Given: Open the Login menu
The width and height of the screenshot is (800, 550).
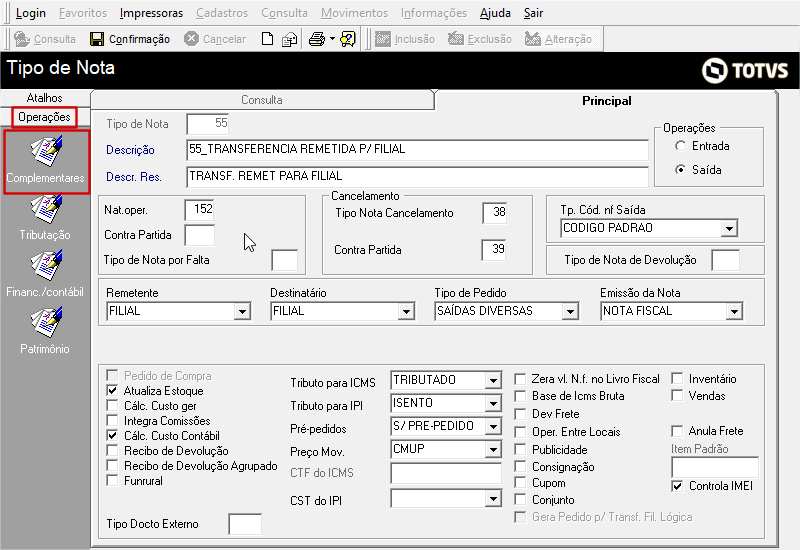Looking at the screenshot, I should point(31,13).
